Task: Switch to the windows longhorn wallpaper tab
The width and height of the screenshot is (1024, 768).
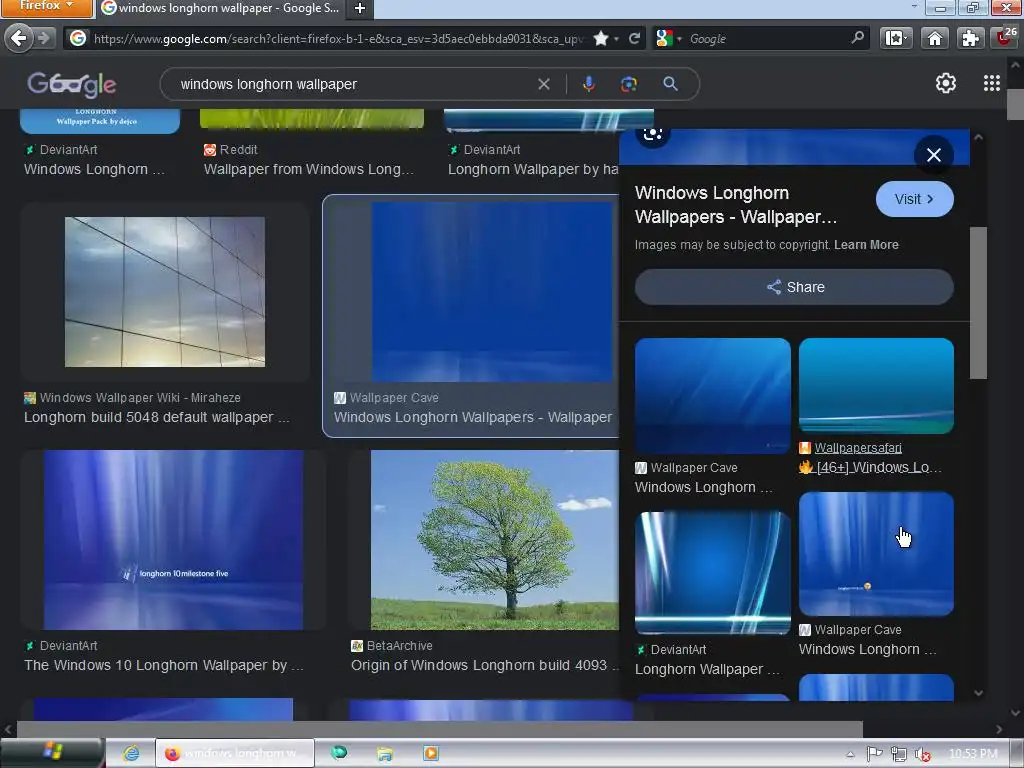Action: 221,8
